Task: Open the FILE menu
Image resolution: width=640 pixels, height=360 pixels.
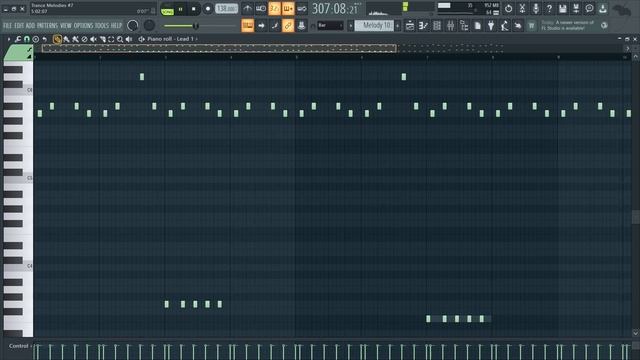Action: (x=7, y=26)
